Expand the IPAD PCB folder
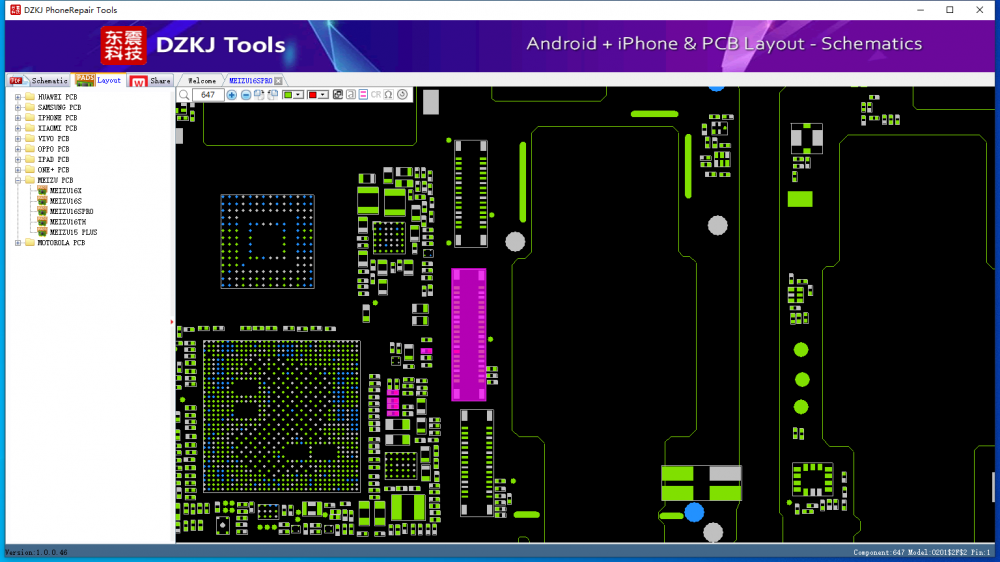Image resolution: width=1000 pixels, height=562 pixels. pos(18,159)
